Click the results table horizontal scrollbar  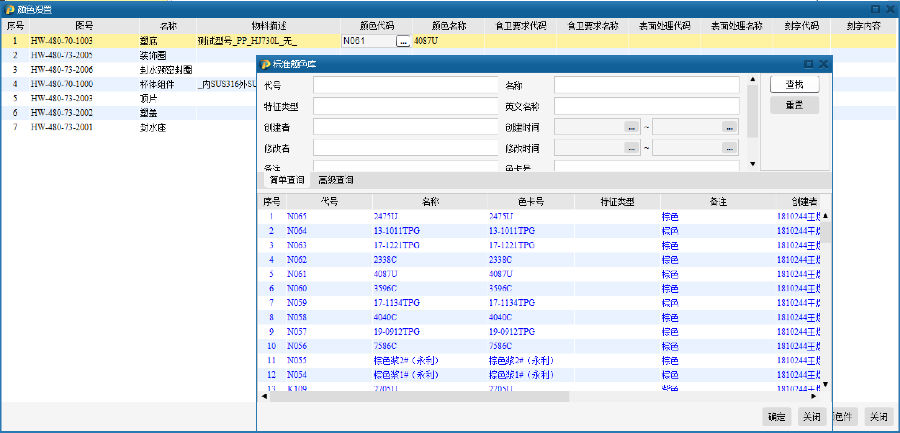tap(420, 396)
